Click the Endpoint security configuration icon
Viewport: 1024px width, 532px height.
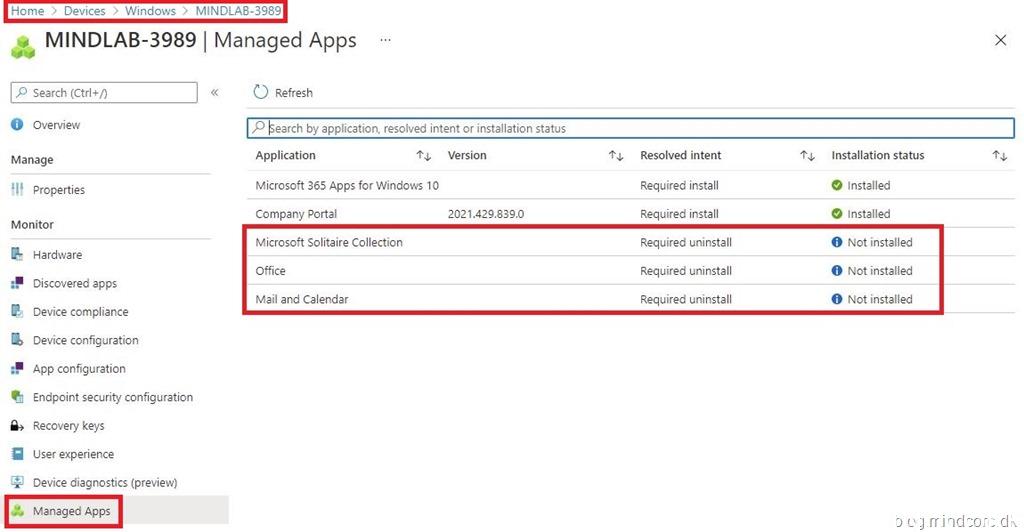[17, 397]
